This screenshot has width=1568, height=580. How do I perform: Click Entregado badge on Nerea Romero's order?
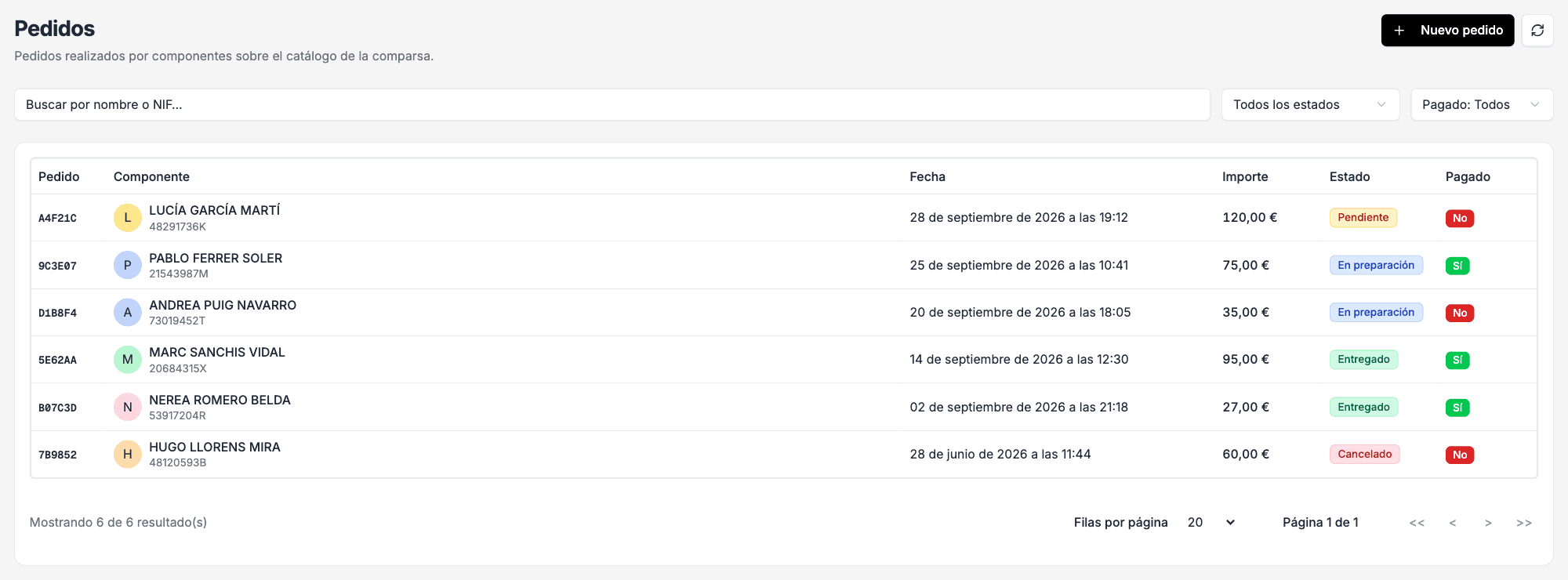1363,407
